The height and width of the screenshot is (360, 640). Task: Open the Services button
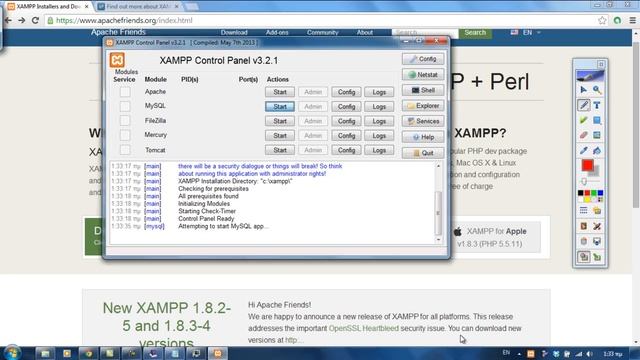pyautogui.click(x=423, y=121)
